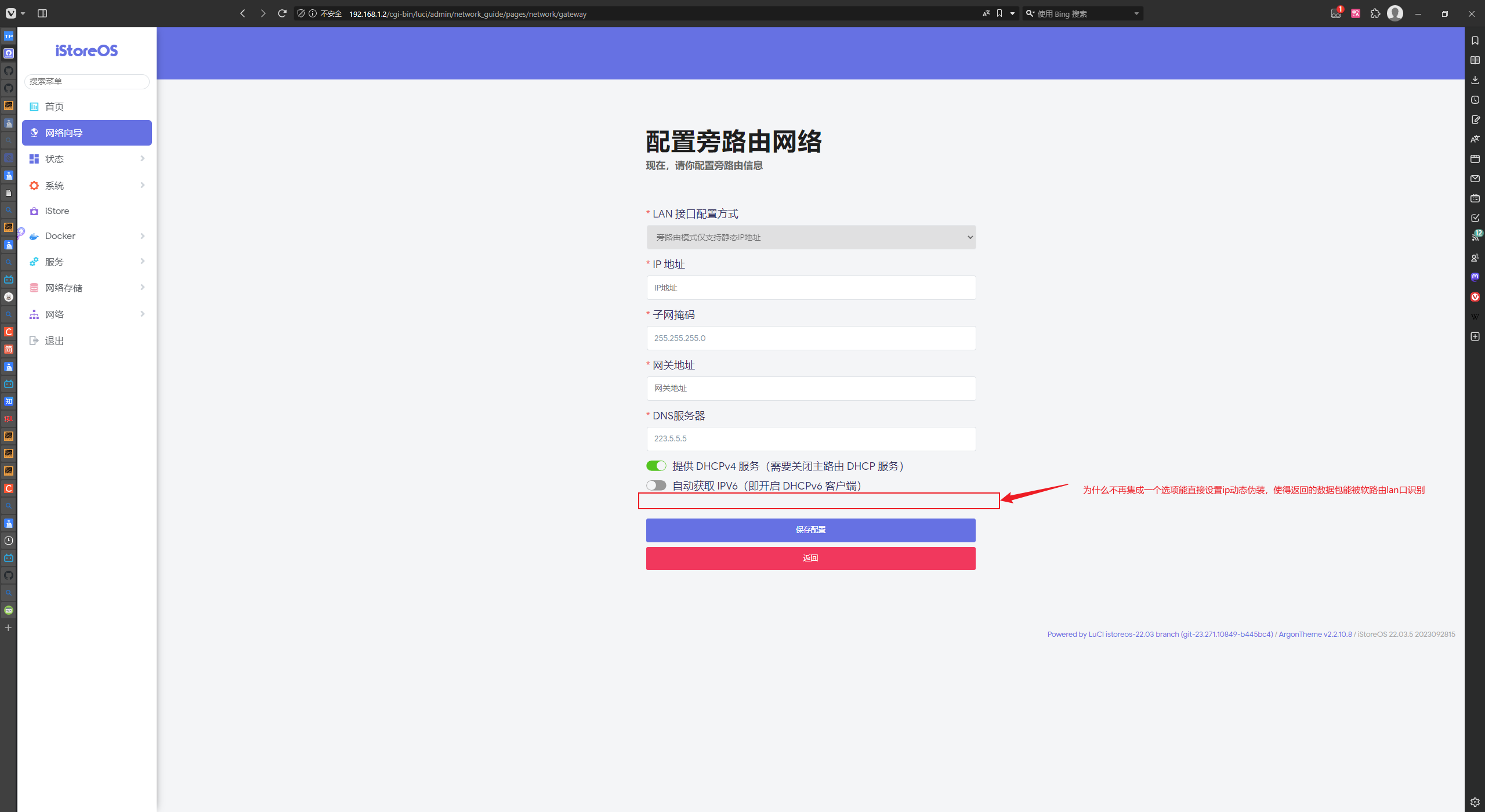Click the 搜索菜单 search box

click(86, 81)
